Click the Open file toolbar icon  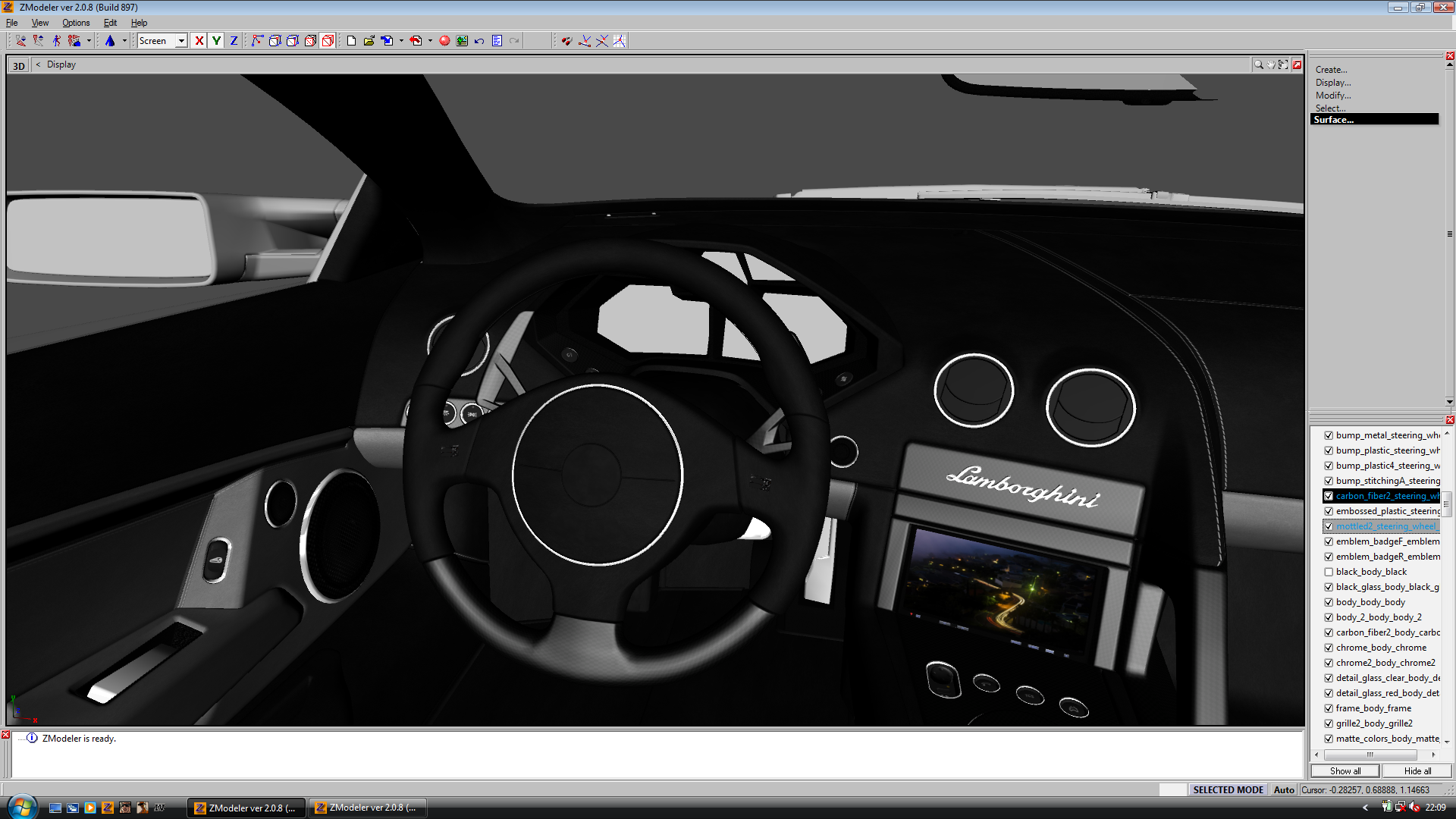pos(369,41)
